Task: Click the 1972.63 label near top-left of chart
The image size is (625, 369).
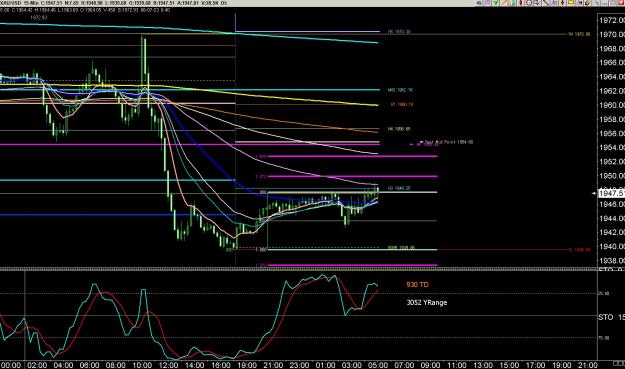Action: (x=39, y=18)
